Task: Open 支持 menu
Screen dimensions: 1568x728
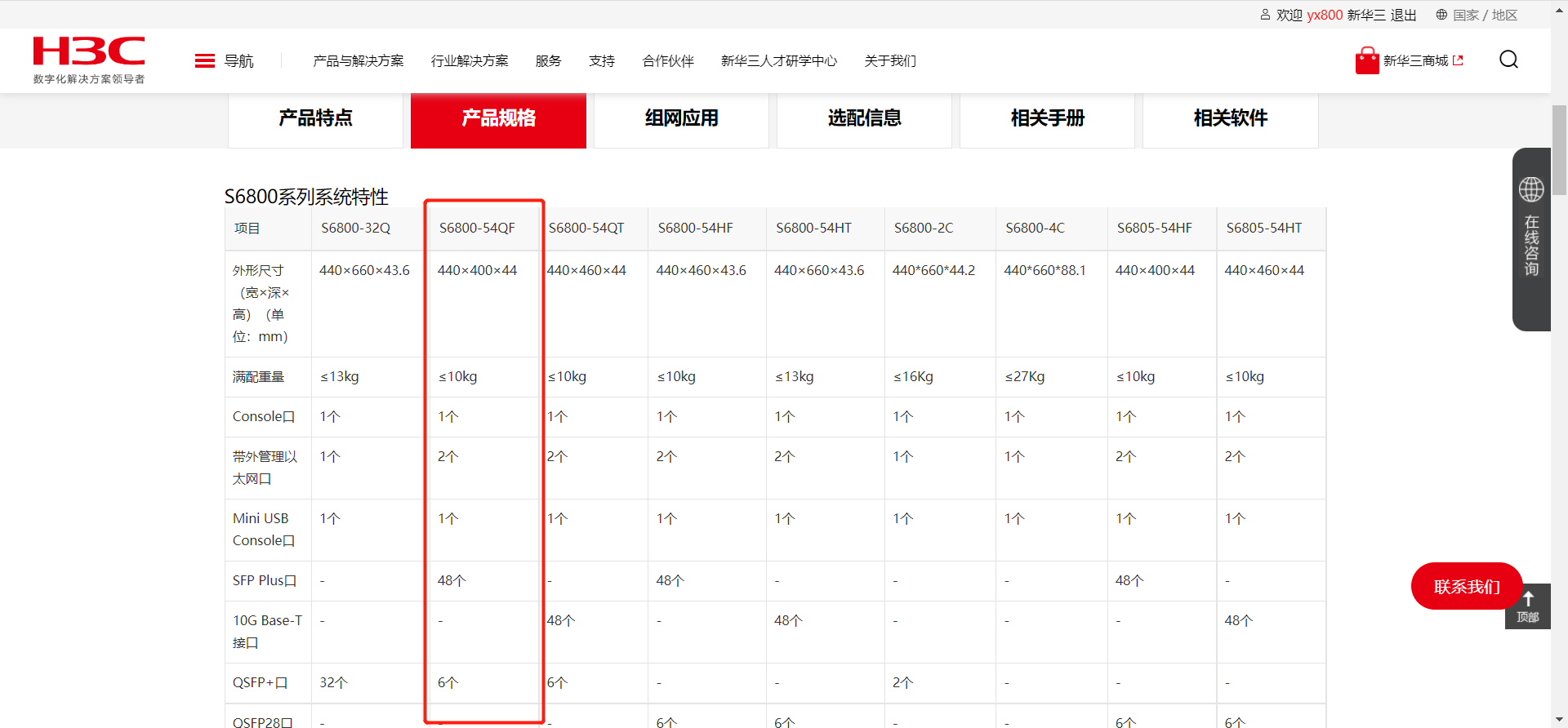Action: coord(602,61)
